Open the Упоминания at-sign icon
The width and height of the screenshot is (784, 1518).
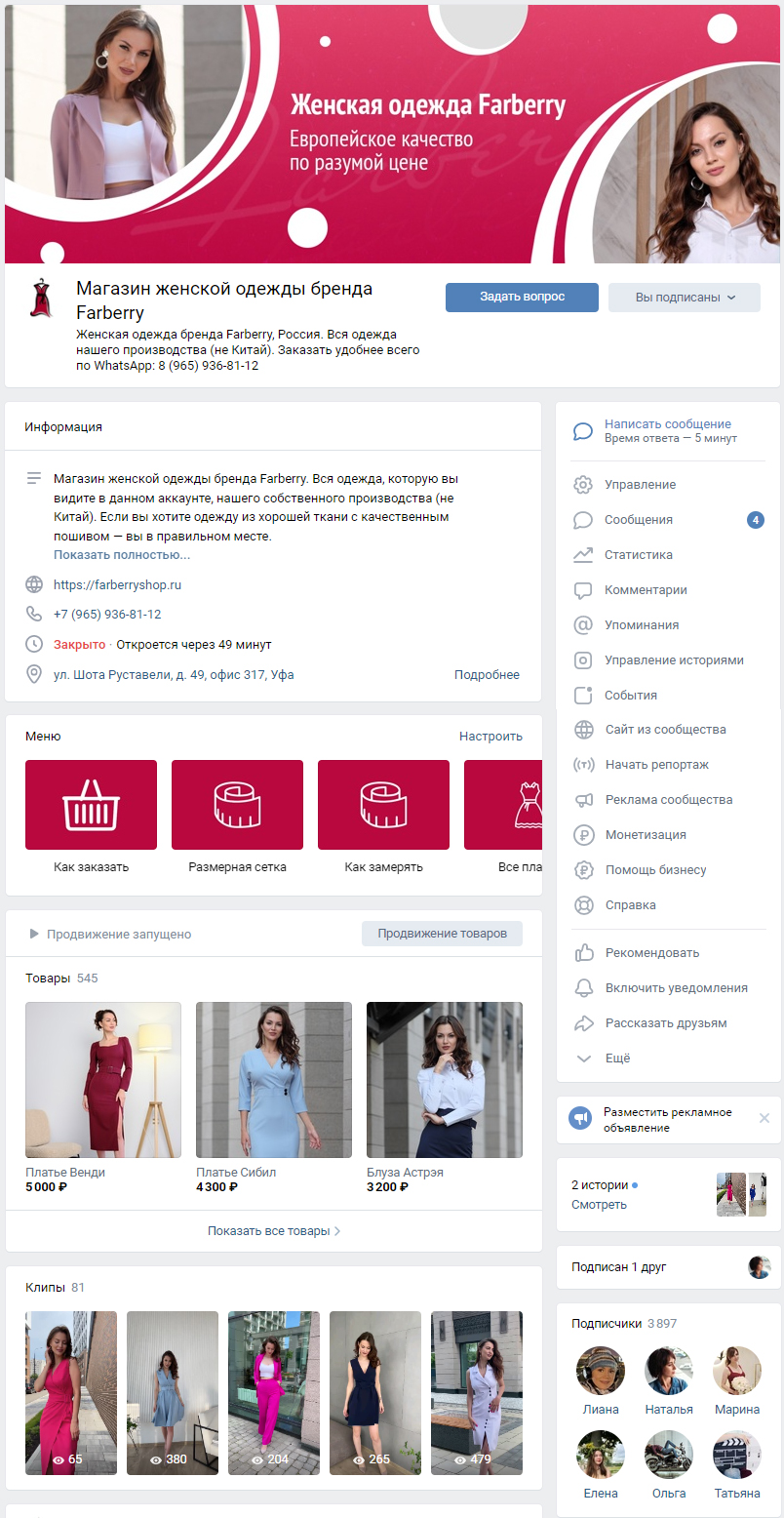tap(583, 625)
